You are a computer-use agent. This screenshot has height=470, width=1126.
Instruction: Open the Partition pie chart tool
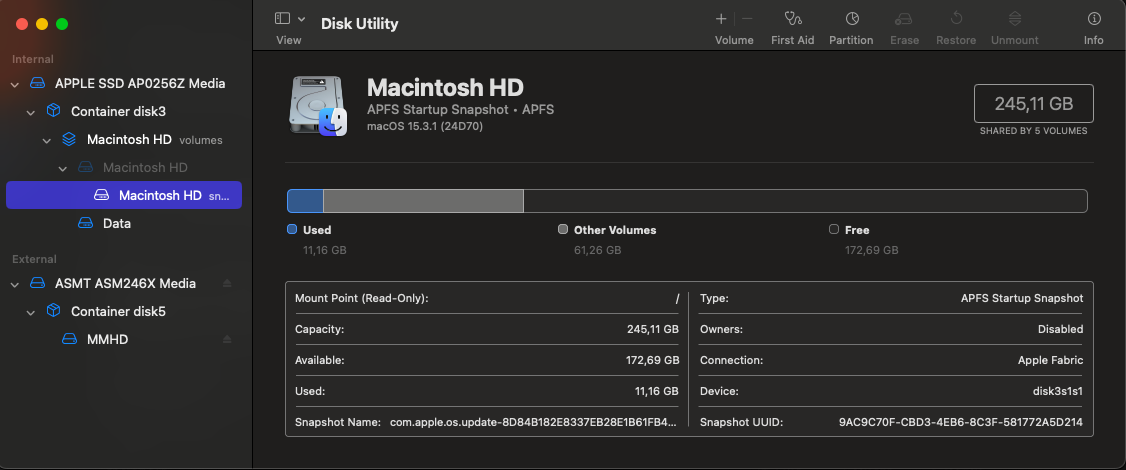click(x=852, y=19)
